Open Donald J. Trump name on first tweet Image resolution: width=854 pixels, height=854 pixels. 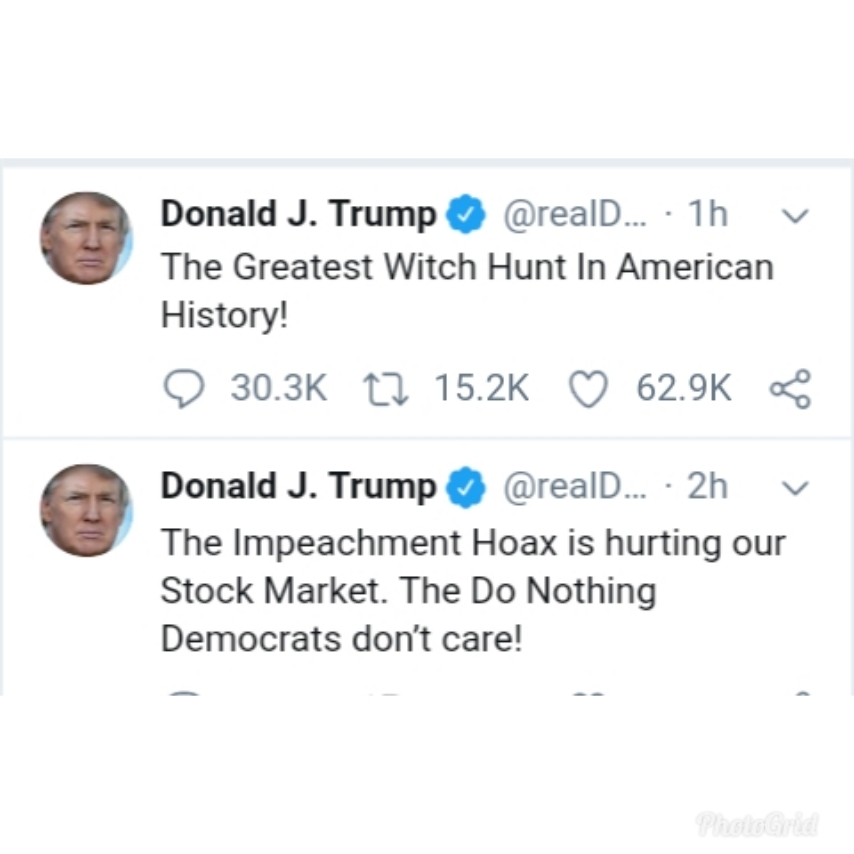click(298, 214)
